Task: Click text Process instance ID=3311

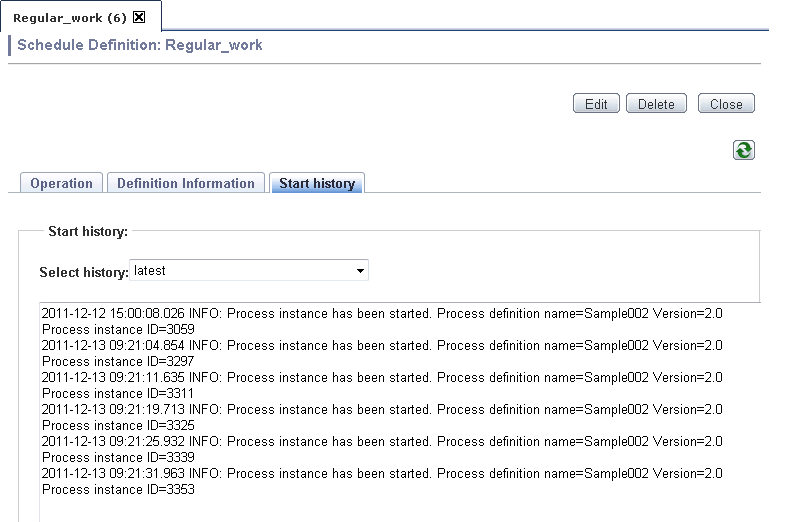Action: tap(118, 393)
